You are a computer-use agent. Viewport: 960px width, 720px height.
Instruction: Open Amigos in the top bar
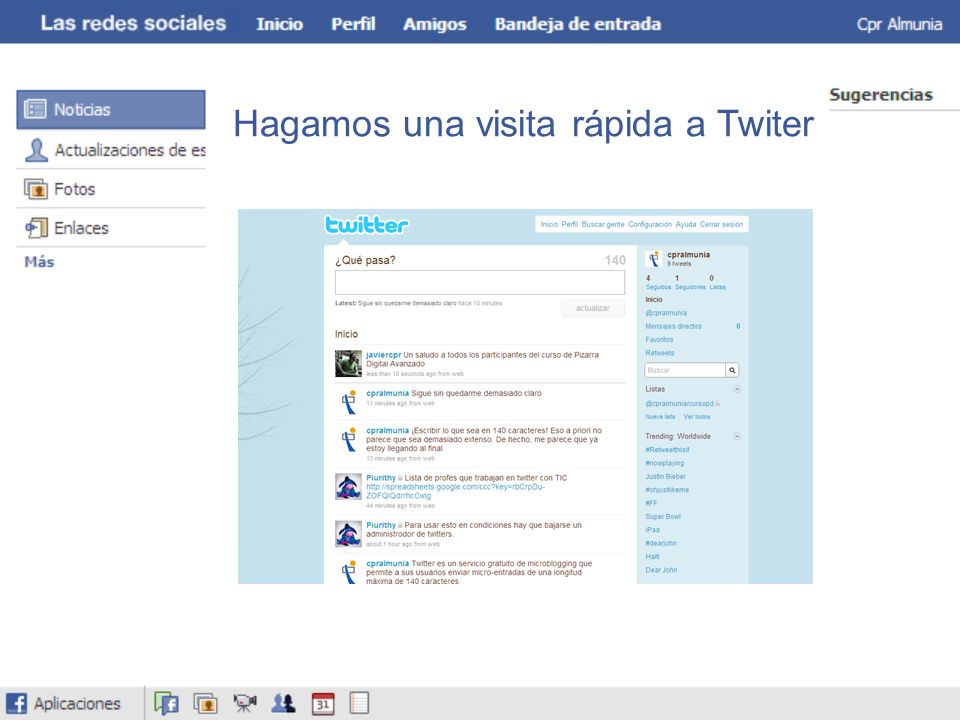435,24
